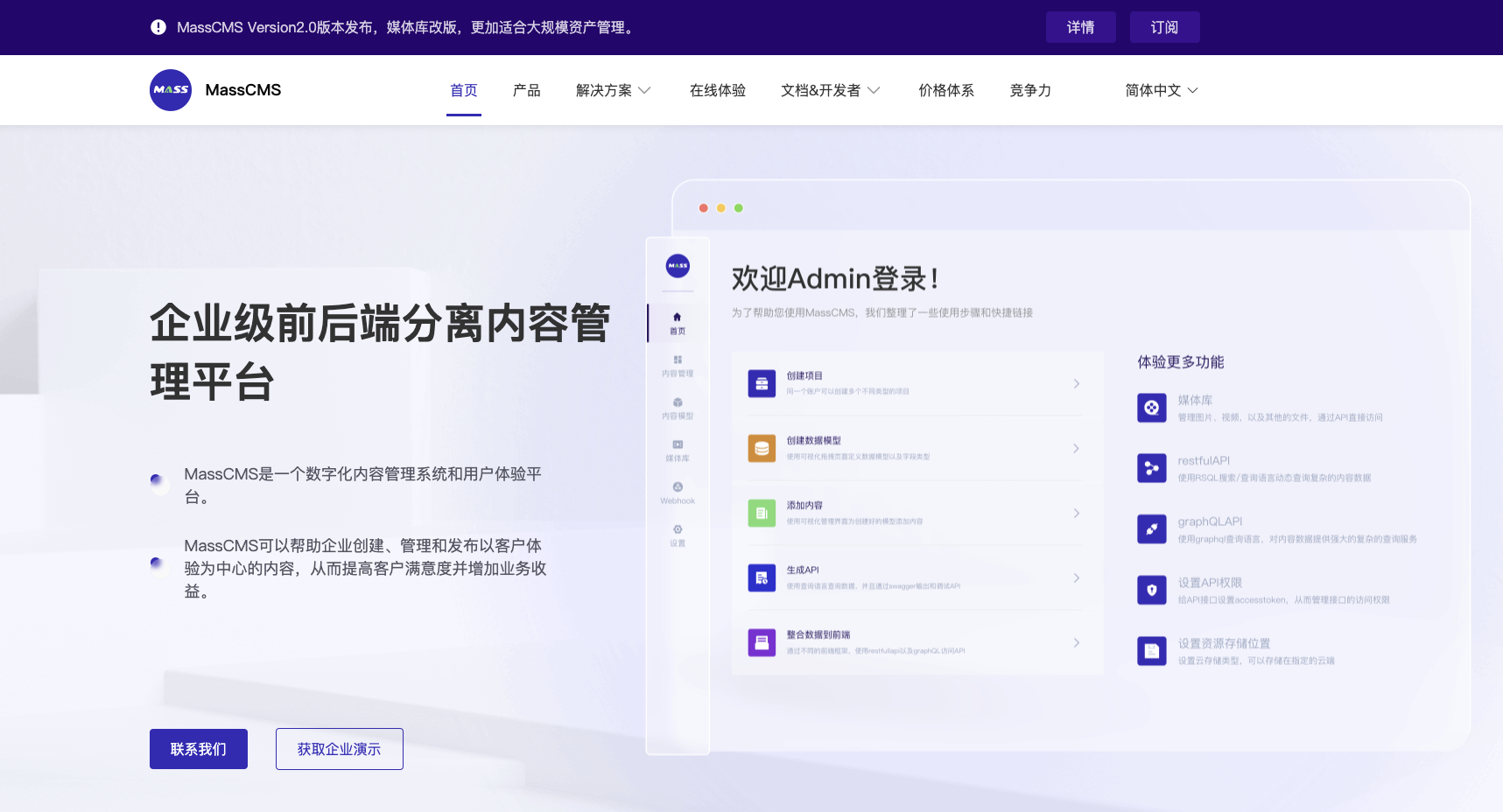Click the 设置API权限 label text
The image size is (1503, 812).
tap(1210, 583)
